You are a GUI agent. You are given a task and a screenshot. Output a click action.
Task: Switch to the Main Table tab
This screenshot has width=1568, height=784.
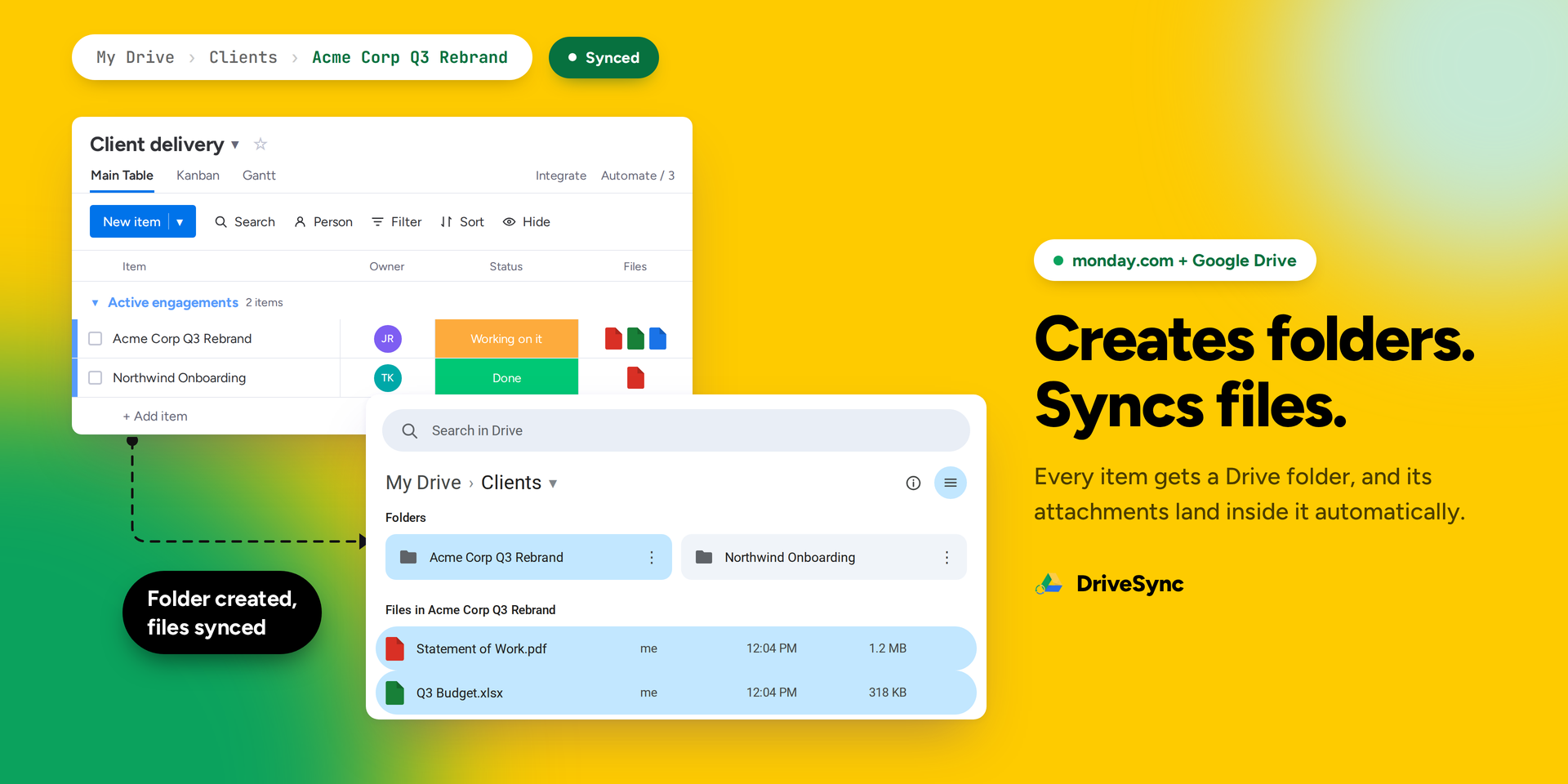(x=122, y=176)
